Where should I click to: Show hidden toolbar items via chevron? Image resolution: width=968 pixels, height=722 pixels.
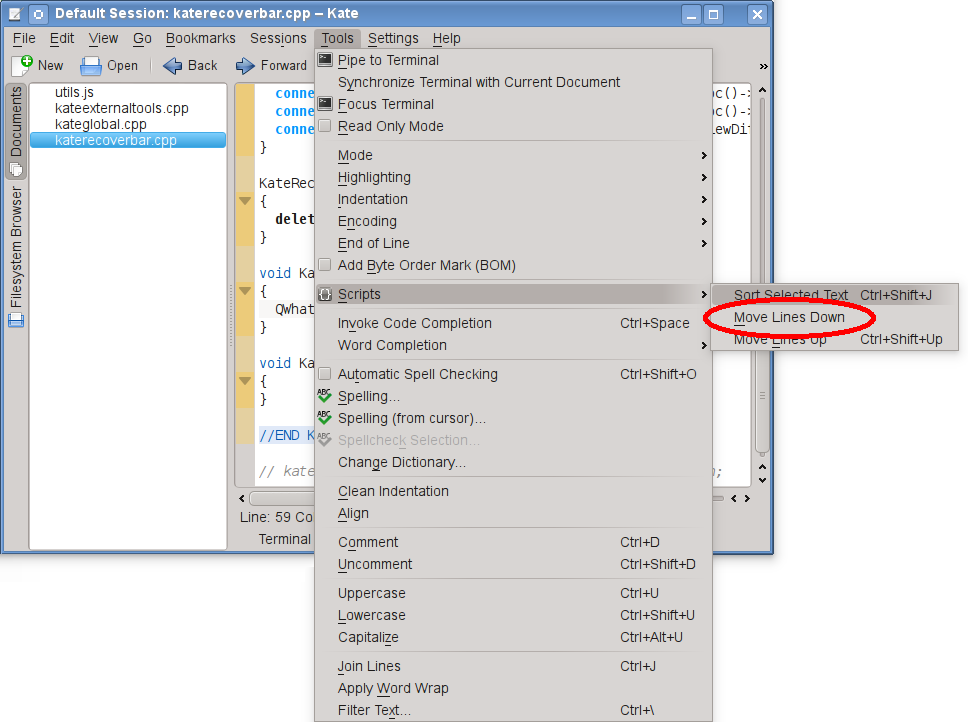(x=764, y=66)
